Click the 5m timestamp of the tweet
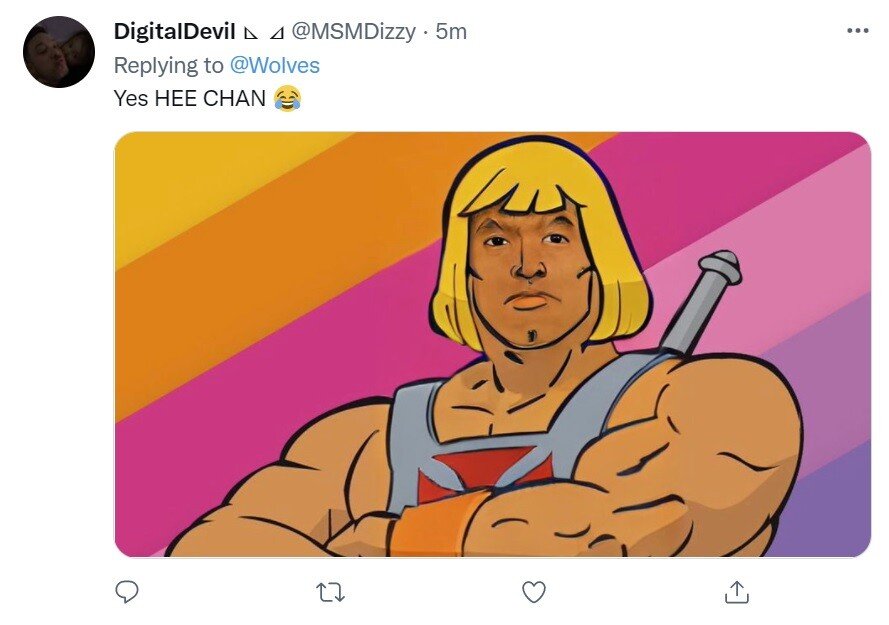The width and height of the screenshot is (889, 625). click(451, 32)
